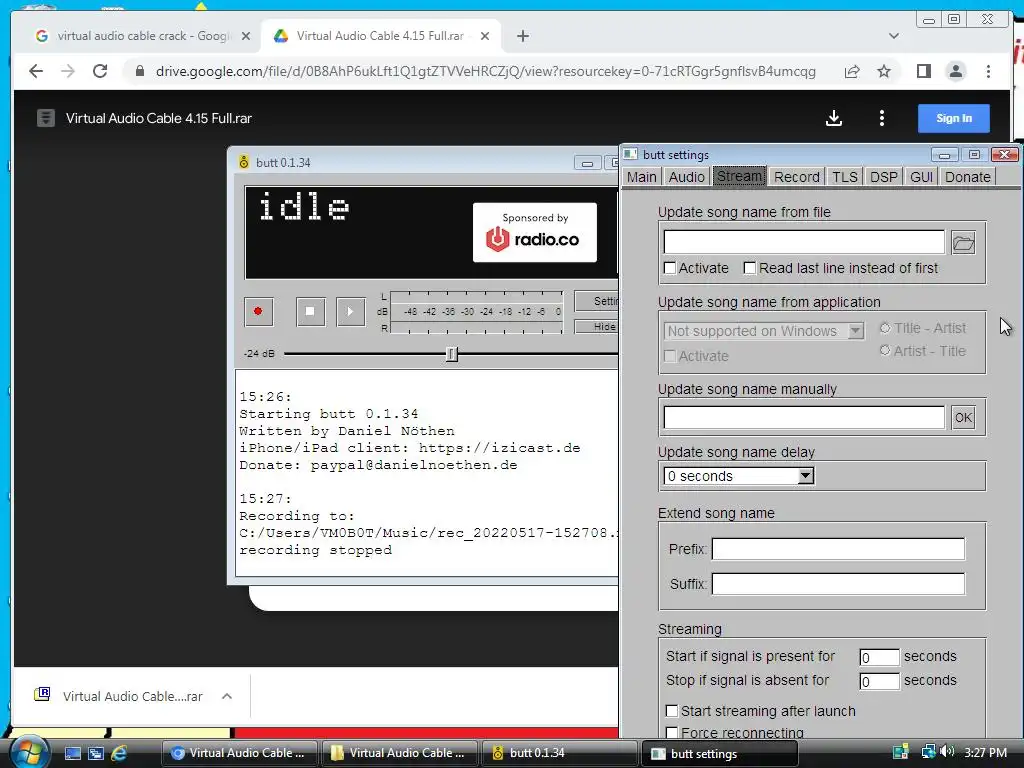The width and height of the screenshot is (1024, 768).
Task: Check Read last line instead of first
Action: click(750, 268)
